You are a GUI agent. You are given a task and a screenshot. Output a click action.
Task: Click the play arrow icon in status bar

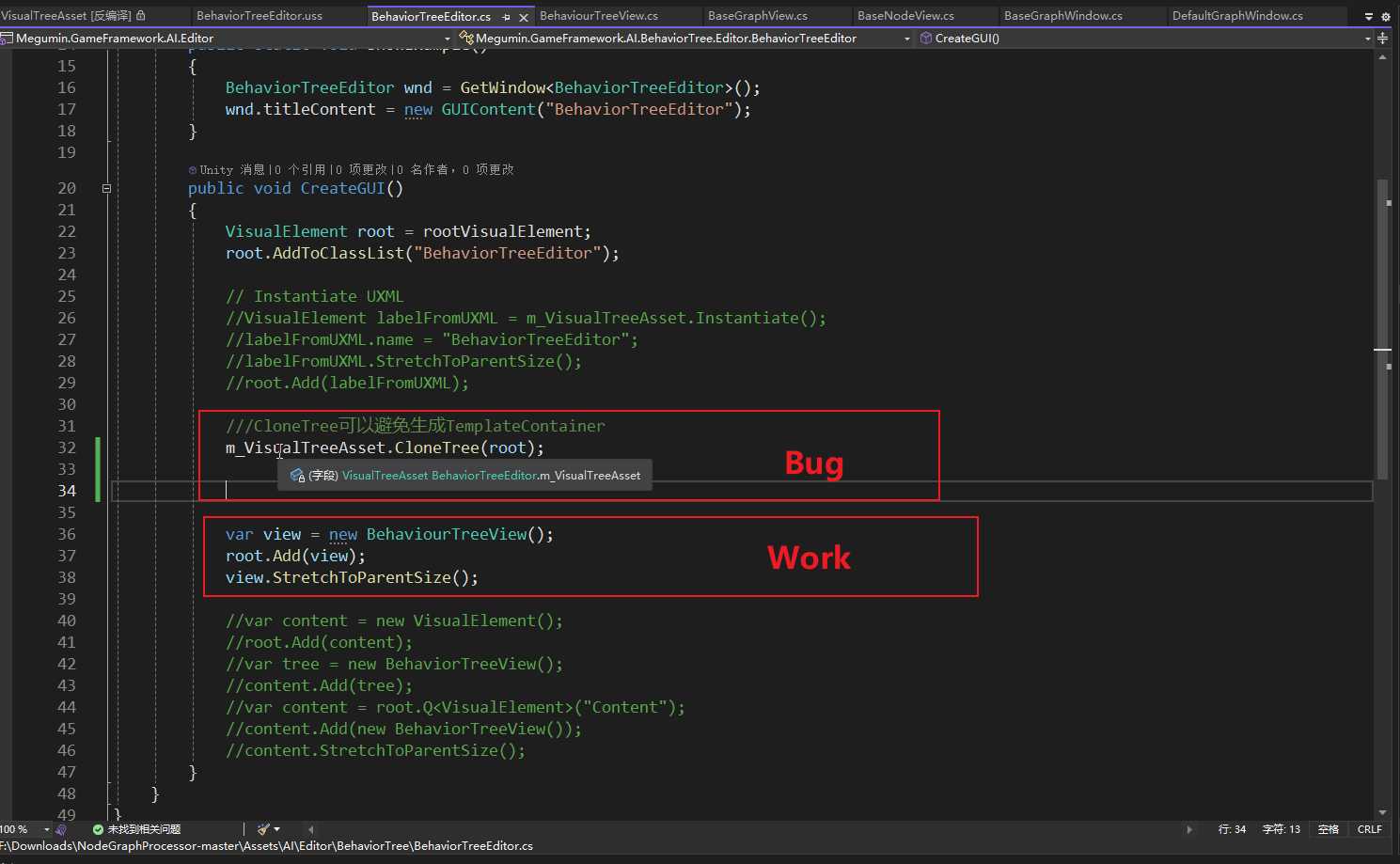[1190, 829]
